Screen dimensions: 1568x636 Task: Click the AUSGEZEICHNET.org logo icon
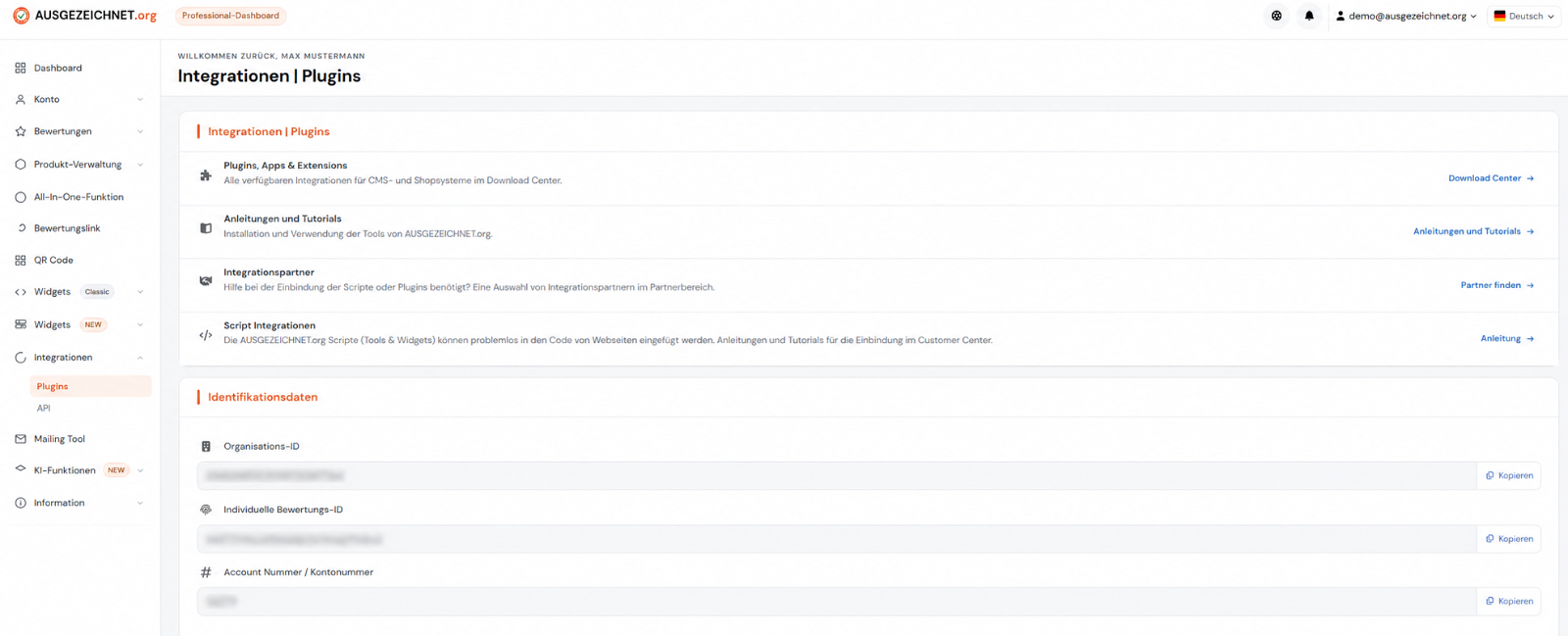tap(21, 16)
